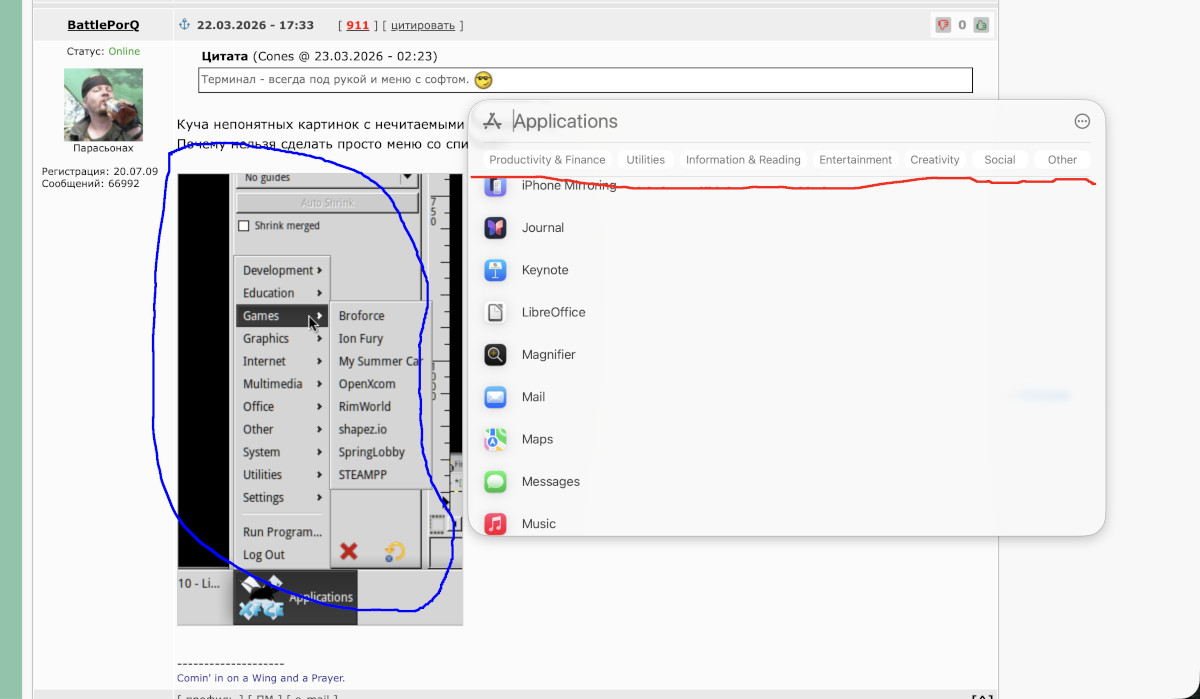
Task: Click the grayed Auto Shrink button
Action: [327, 203]
